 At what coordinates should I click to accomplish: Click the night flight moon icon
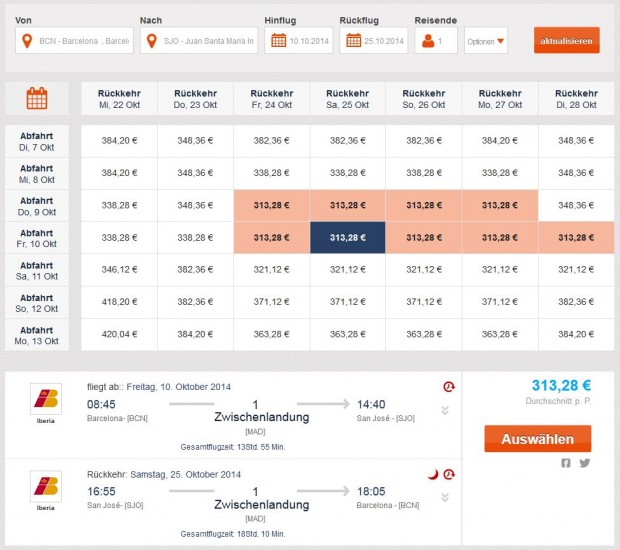click(432, 474)
